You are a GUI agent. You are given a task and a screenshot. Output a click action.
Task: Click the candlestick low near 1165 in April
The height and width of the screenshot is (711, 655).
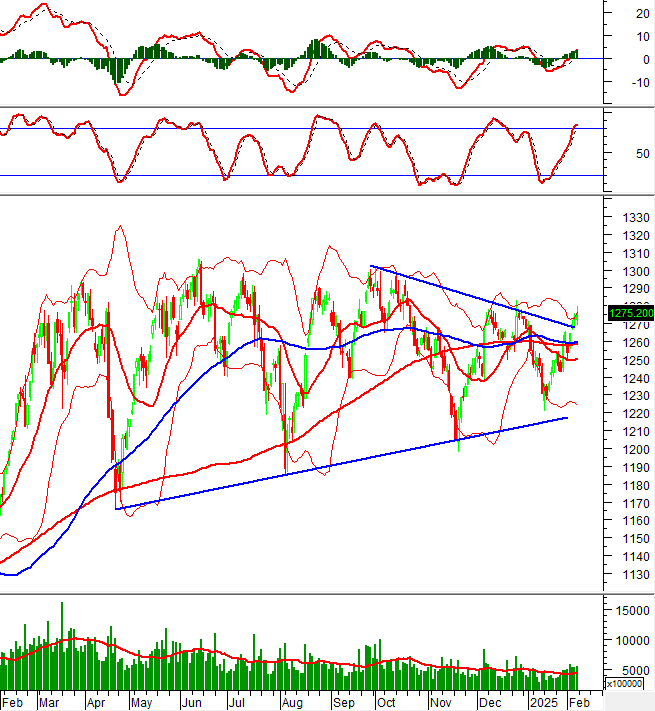point(118,505)
